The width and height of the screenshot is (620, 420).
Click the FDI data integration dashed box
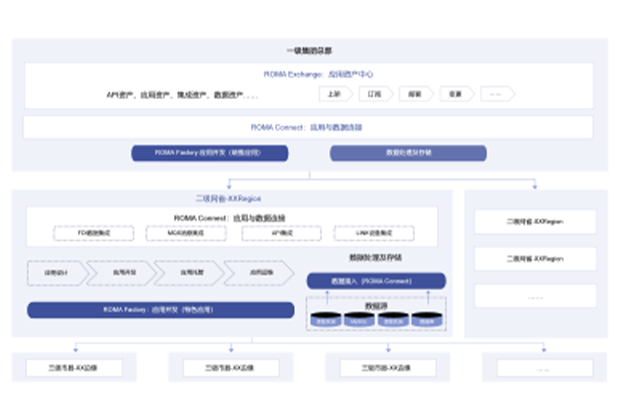(94, 233)
